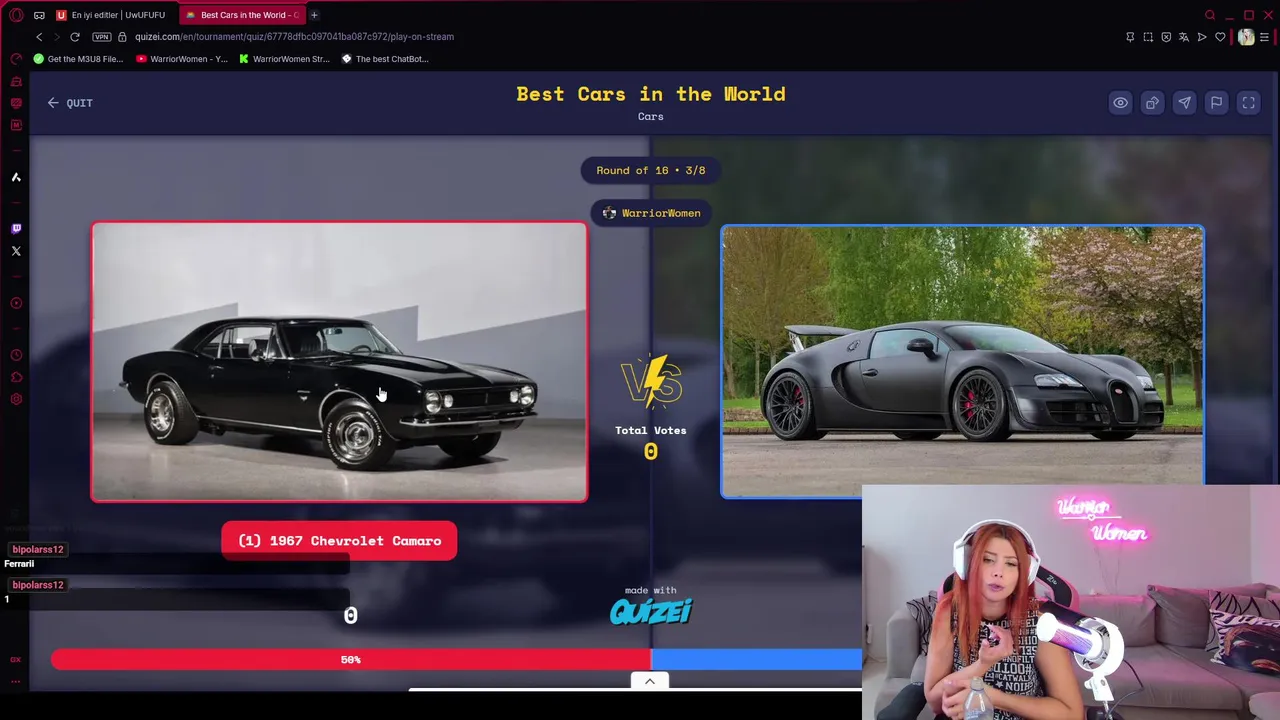Open browser search magnifier in title bar
Viewport: 1280px width, 720px height.
point(1210,15)
